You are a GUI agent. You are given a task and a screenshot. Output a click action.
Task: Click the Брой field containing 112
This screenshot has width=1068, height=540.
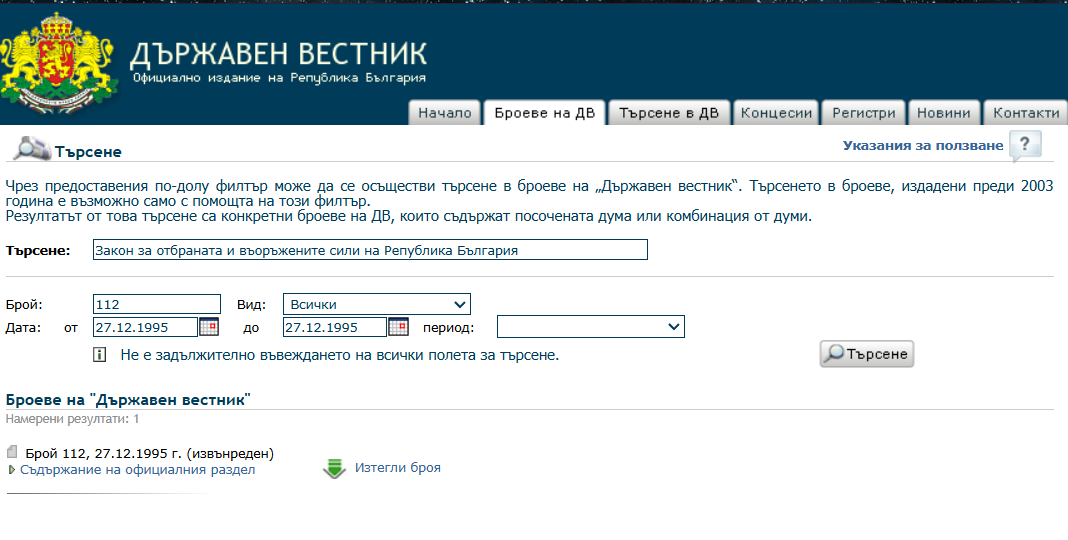click(x=157, y=304)
